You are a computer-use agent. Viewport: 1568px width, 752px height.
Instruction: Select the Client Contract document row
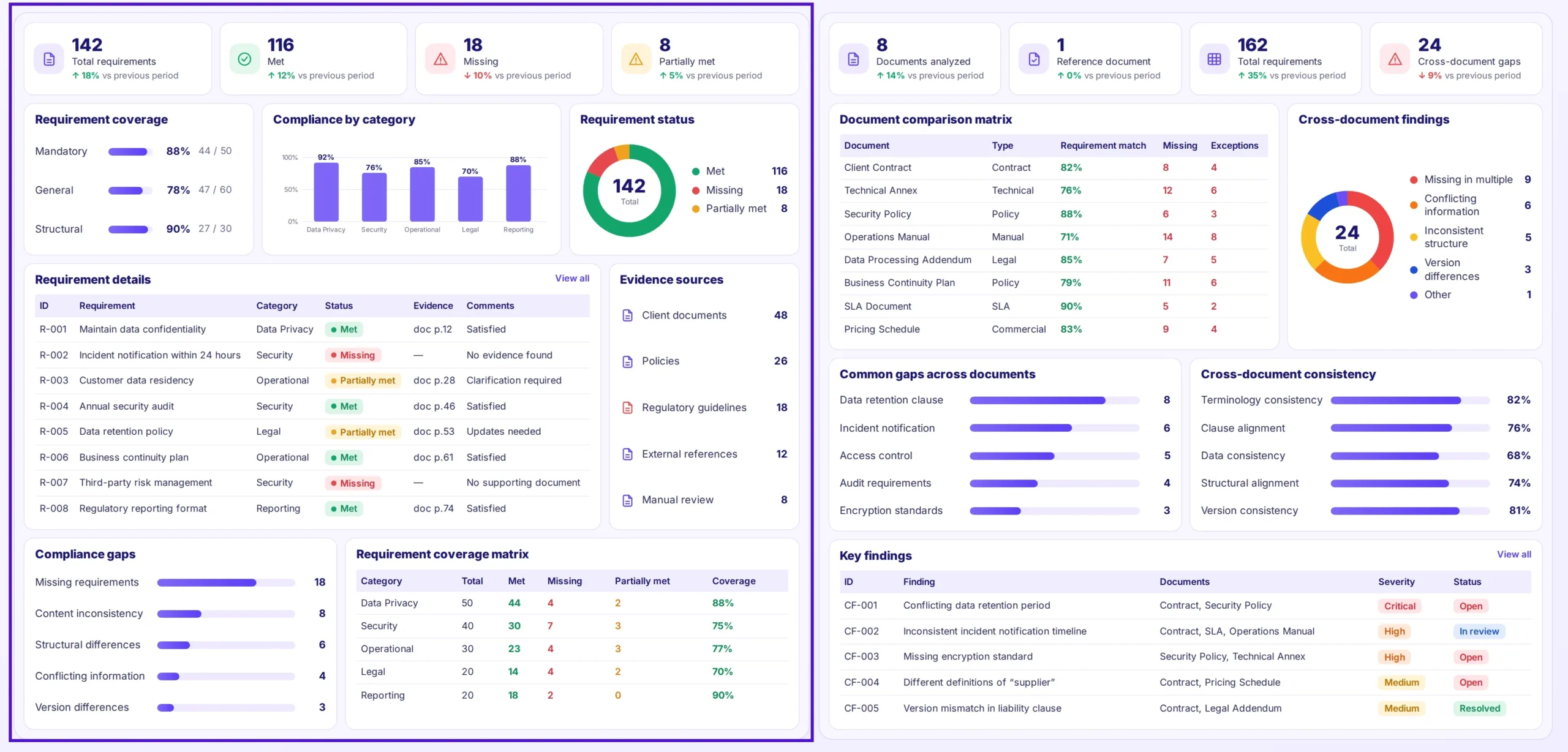tap(1053, 168)
